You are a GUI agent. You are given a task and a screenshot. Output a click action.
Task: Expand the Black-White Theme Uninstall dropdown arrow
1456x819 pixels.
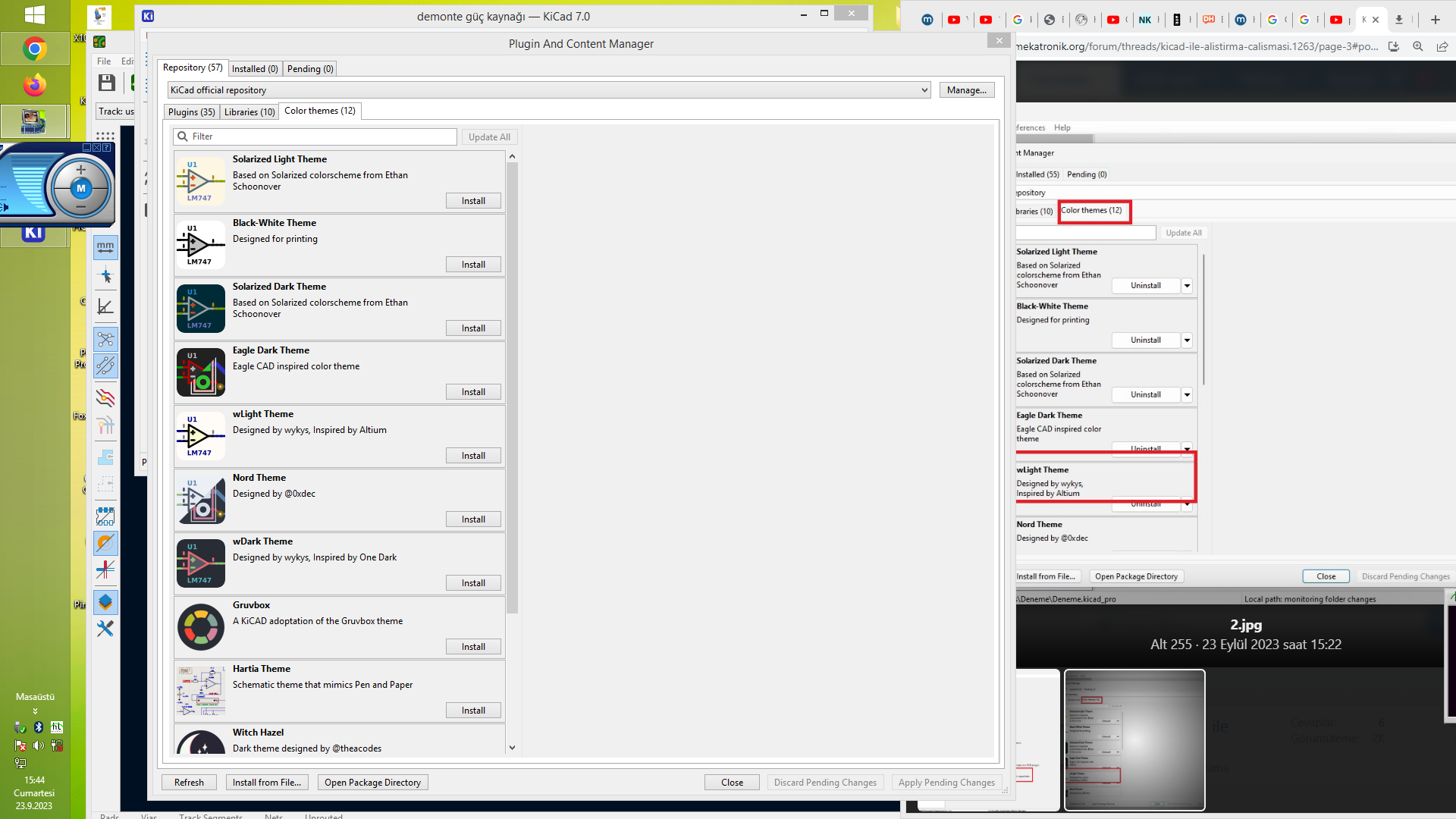1187,340
